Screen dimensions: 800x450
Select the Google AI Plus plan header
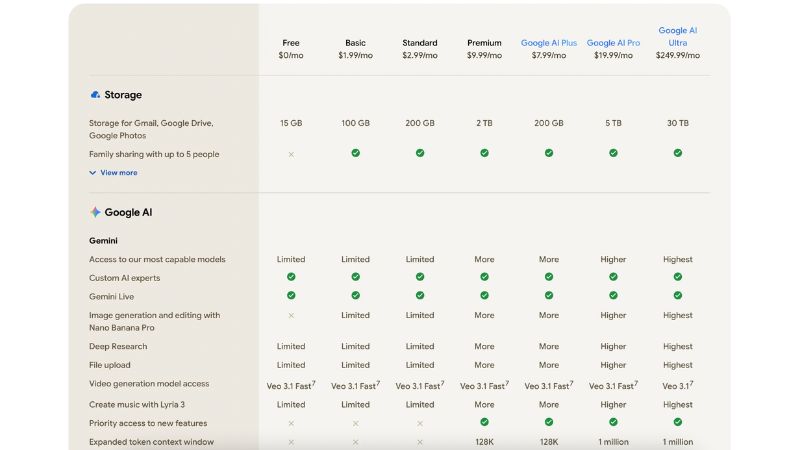[x=549, y=43]
